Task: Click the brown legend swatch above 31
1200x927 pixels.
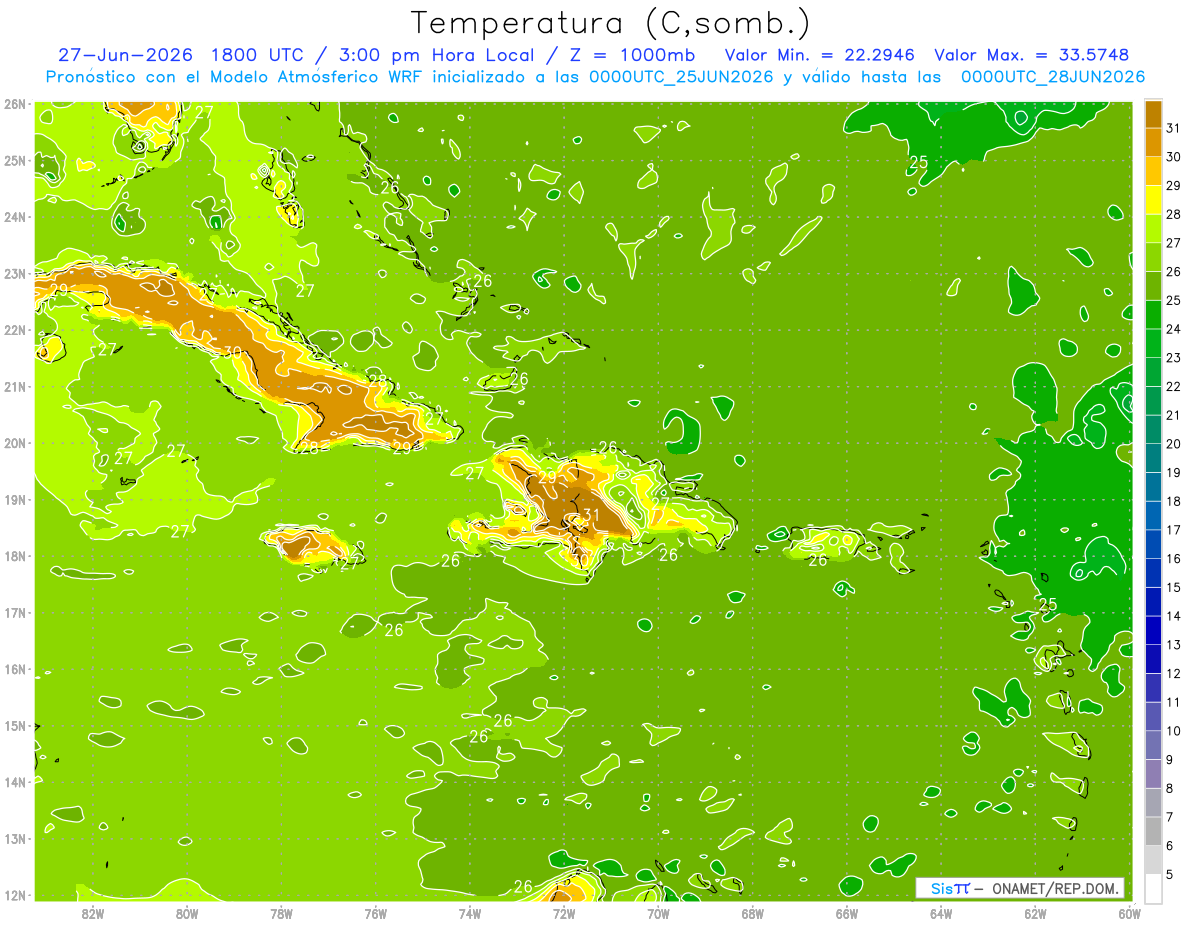Action: click(x=1153, y=114)
